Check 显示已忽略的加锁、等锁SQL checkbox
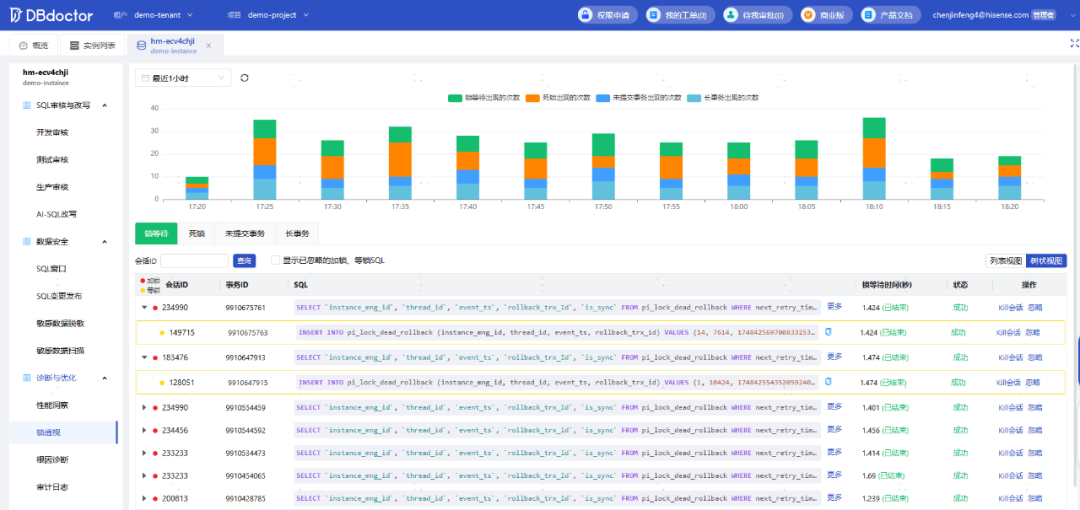 pos(276,261)
